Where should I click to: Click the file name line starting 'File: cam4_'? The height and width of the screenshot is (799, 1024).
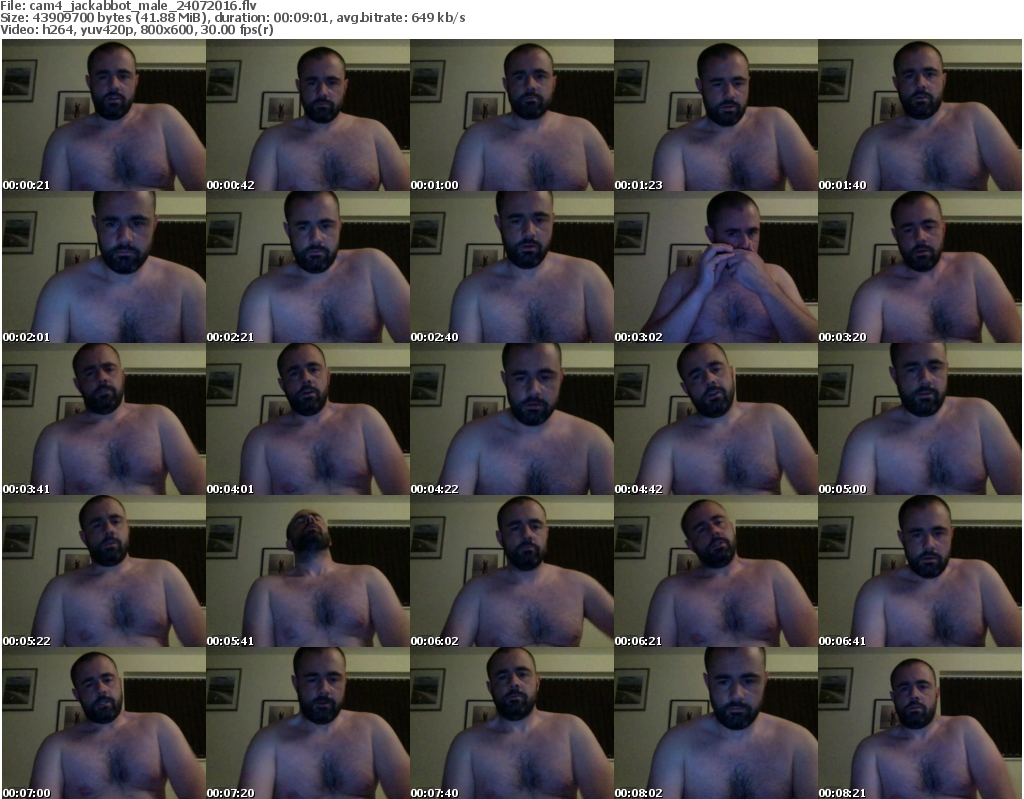pos(128,6)
